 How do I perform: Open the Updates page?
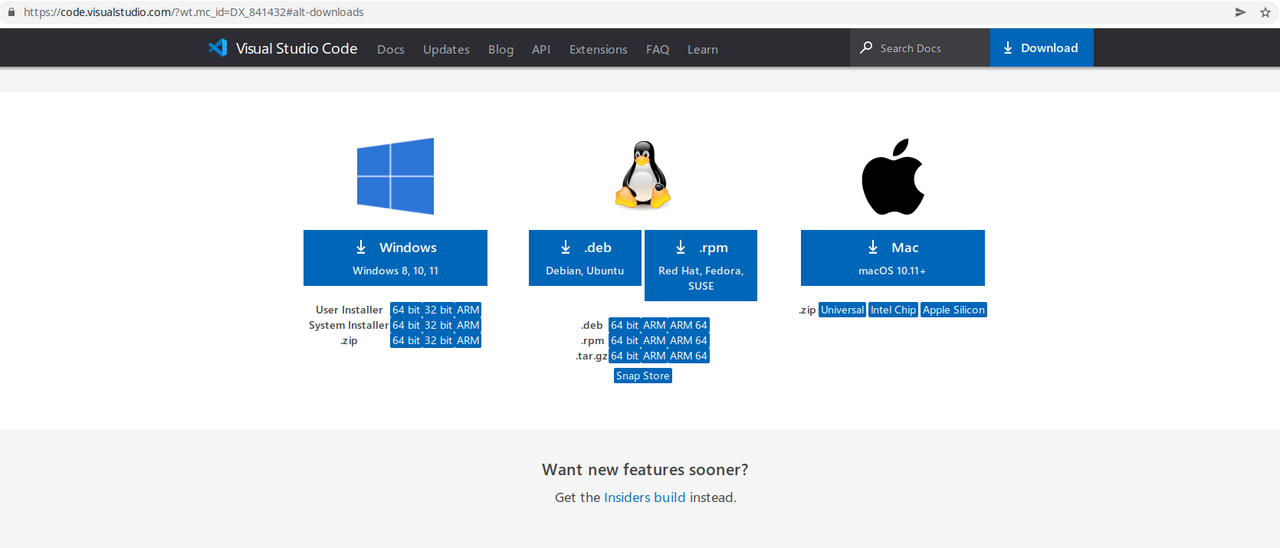coord(446,49)
